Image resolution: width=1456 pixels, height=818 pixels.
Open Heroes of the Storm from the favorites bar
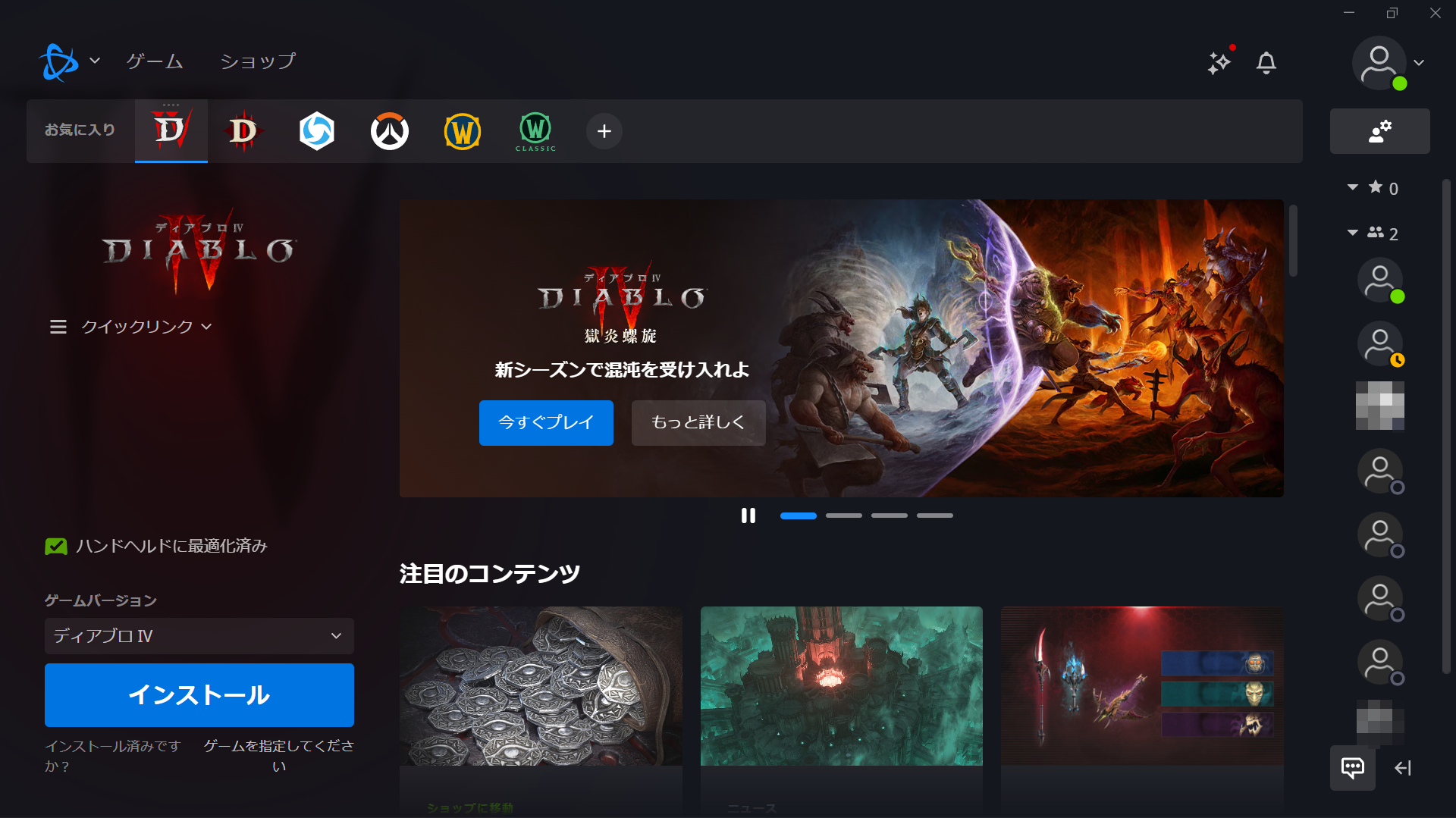[316, 130]
